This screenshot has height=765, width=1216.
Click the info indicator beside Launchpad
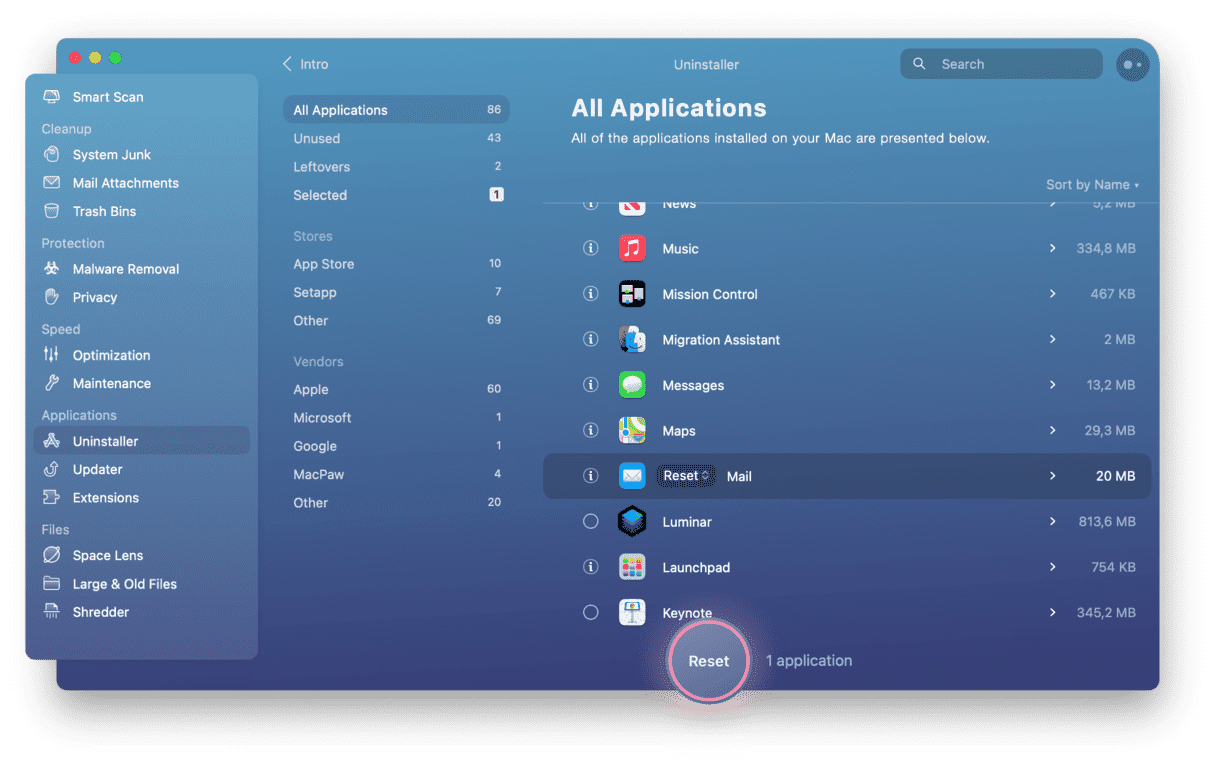coord(591,567)
